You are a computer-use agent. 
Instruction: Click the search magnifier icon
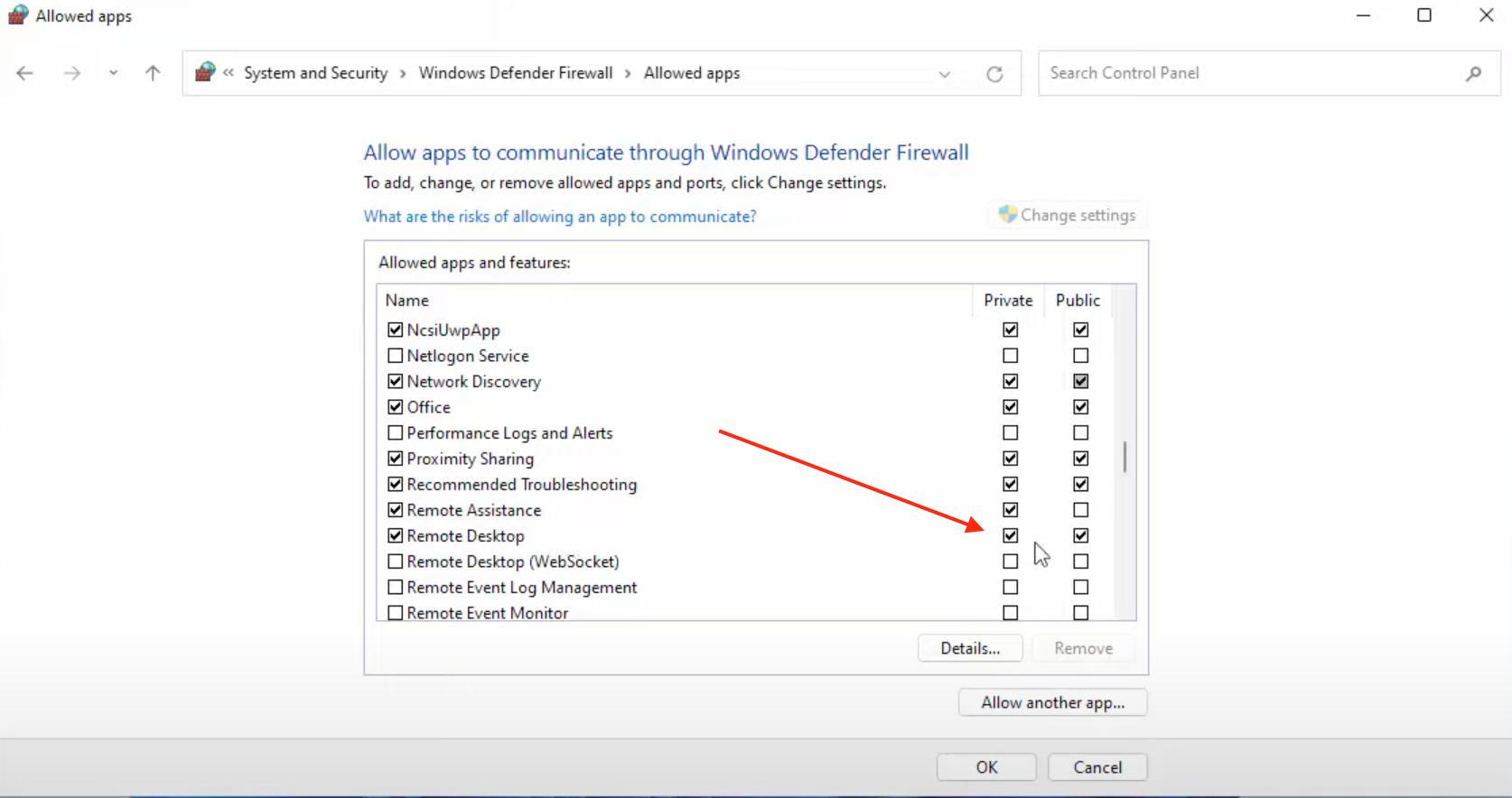[1473, 73]
